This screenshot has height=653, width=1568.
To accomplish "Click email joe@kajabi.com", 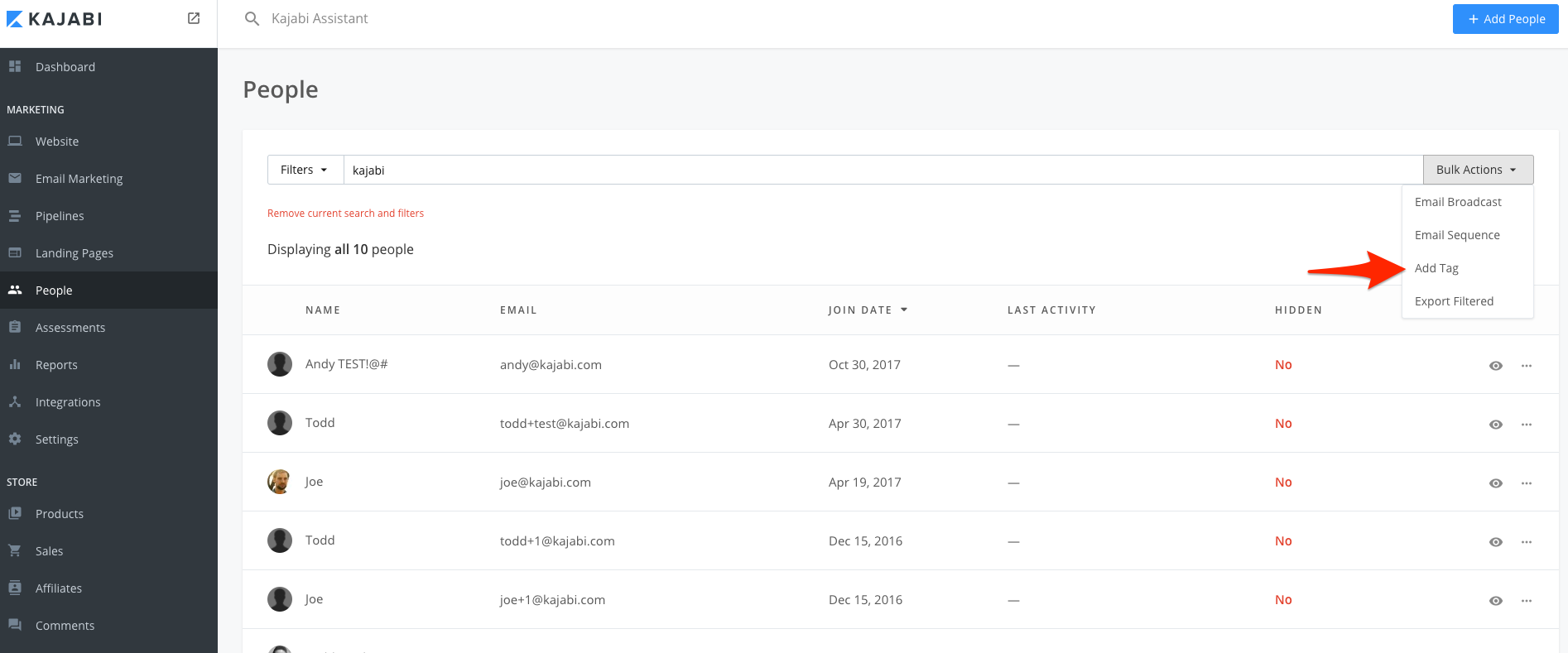I will pyautogui.click(x=546, y=483).
